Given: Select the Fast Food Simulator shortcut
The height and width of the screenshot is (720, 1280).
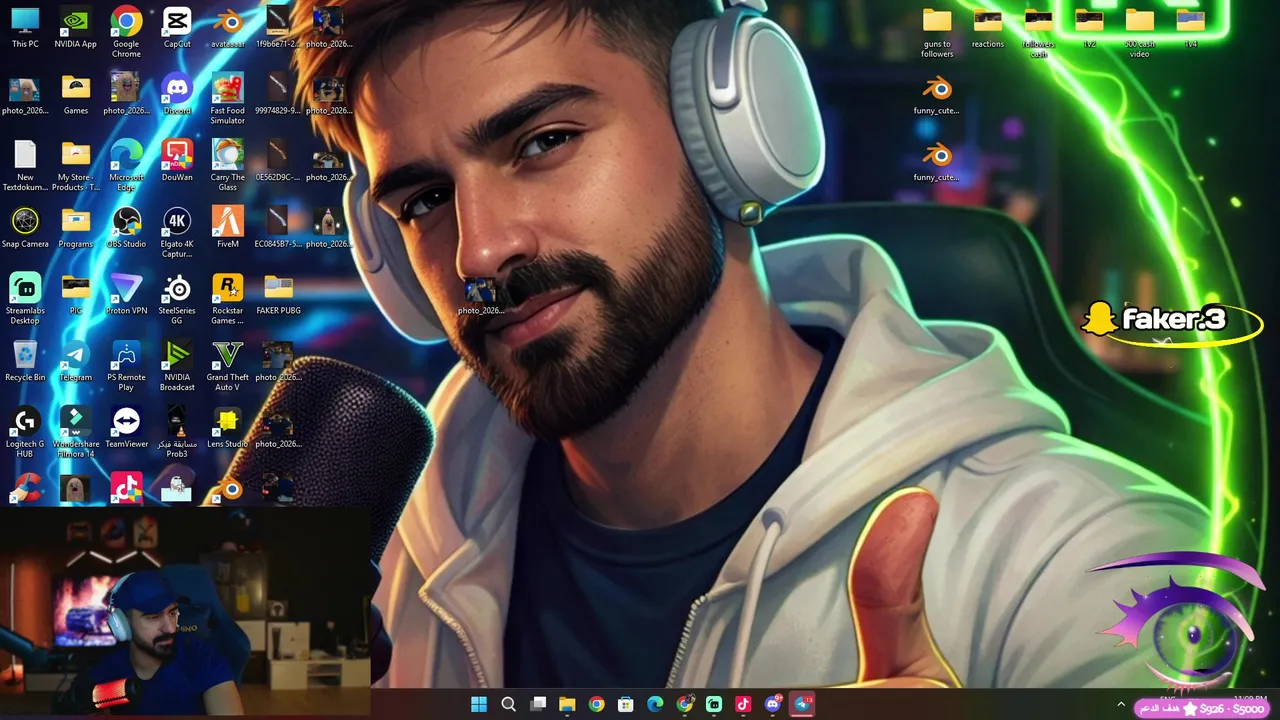Looking at the screenshot, I should tap(228, 99).
